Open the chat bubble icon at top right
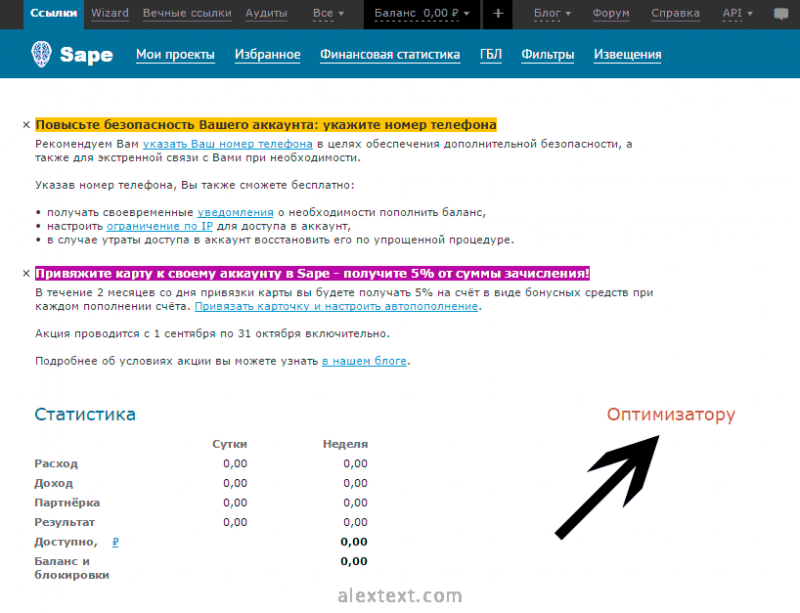The width and height of the screenshot is (800, 613). (x=781, y=14)
